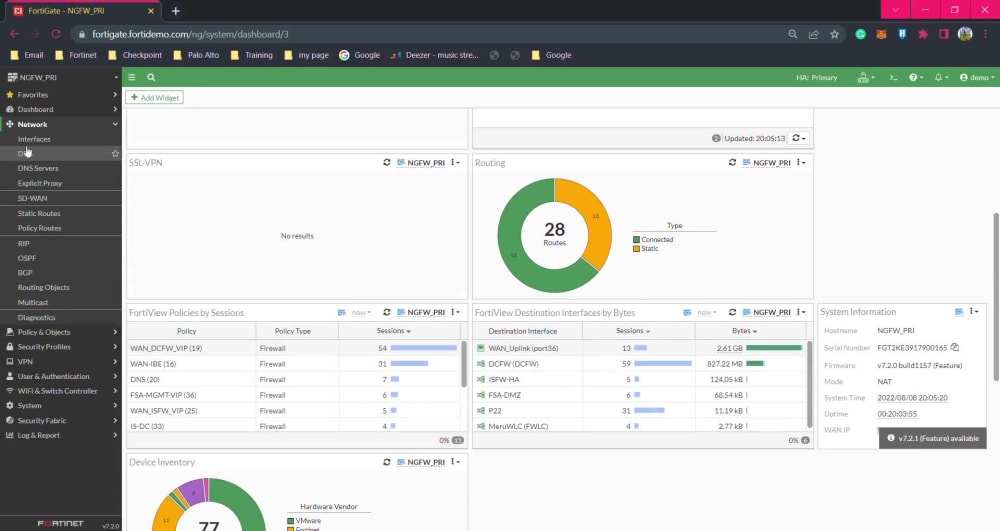Open the VPN menu
Viewport: 1000px width, 531px height.
[61, 361]
